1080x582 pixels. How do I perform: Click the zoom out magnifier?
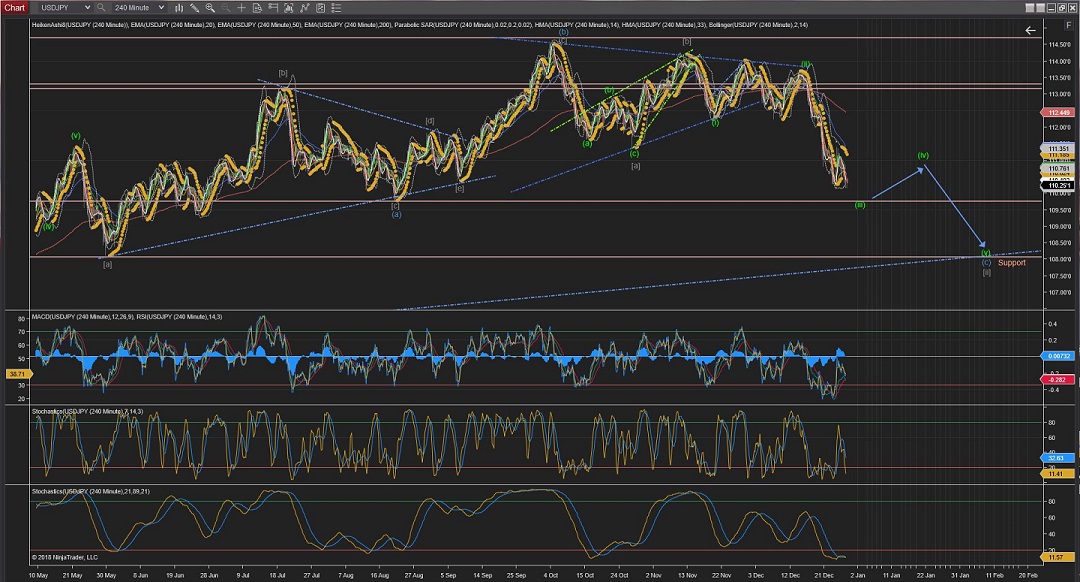(225, 8)
